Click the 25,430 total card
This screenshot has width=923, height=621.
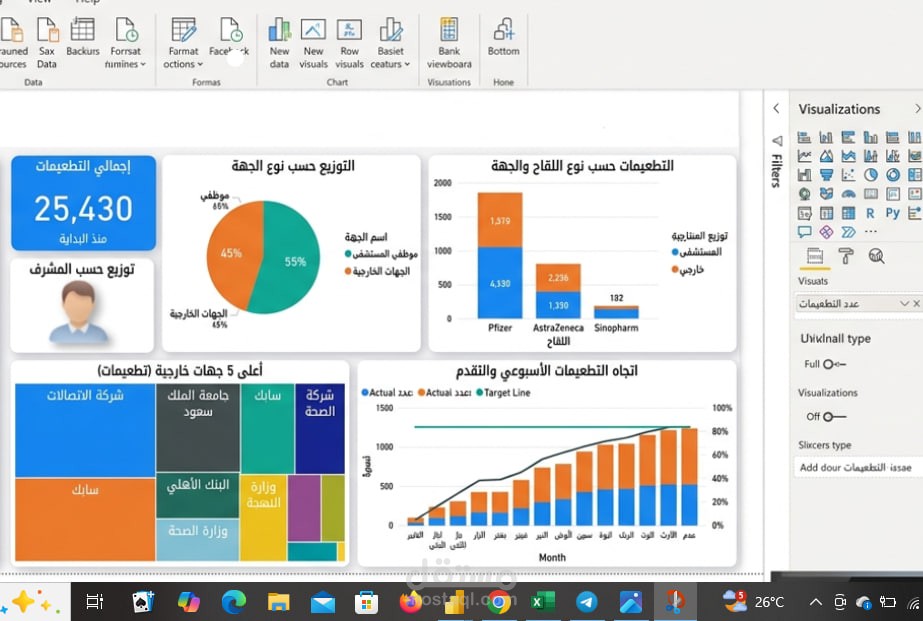[83, 202]
